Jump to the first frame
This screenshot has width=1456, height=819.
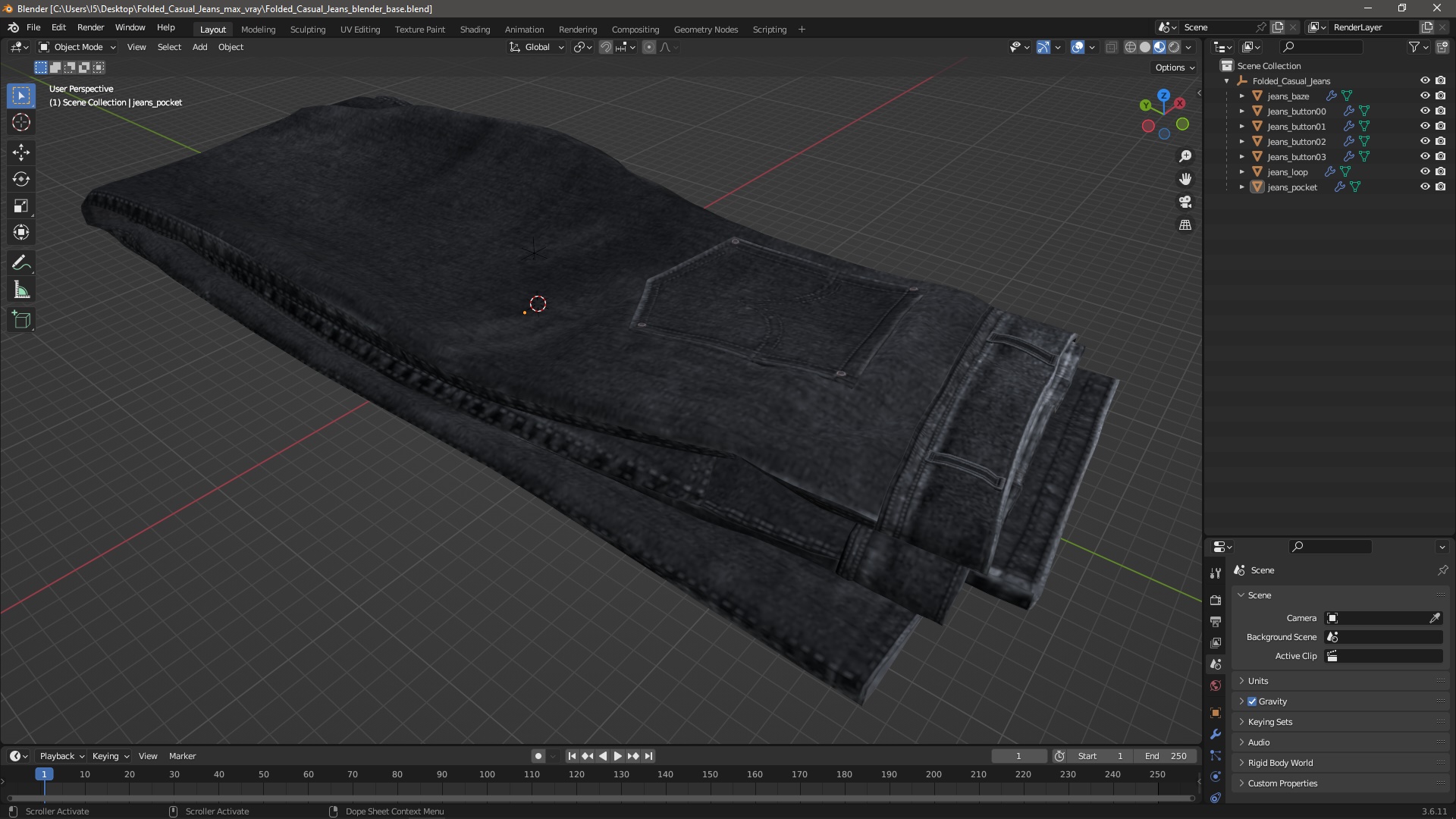pyautogui.click(x=572, y=756)
